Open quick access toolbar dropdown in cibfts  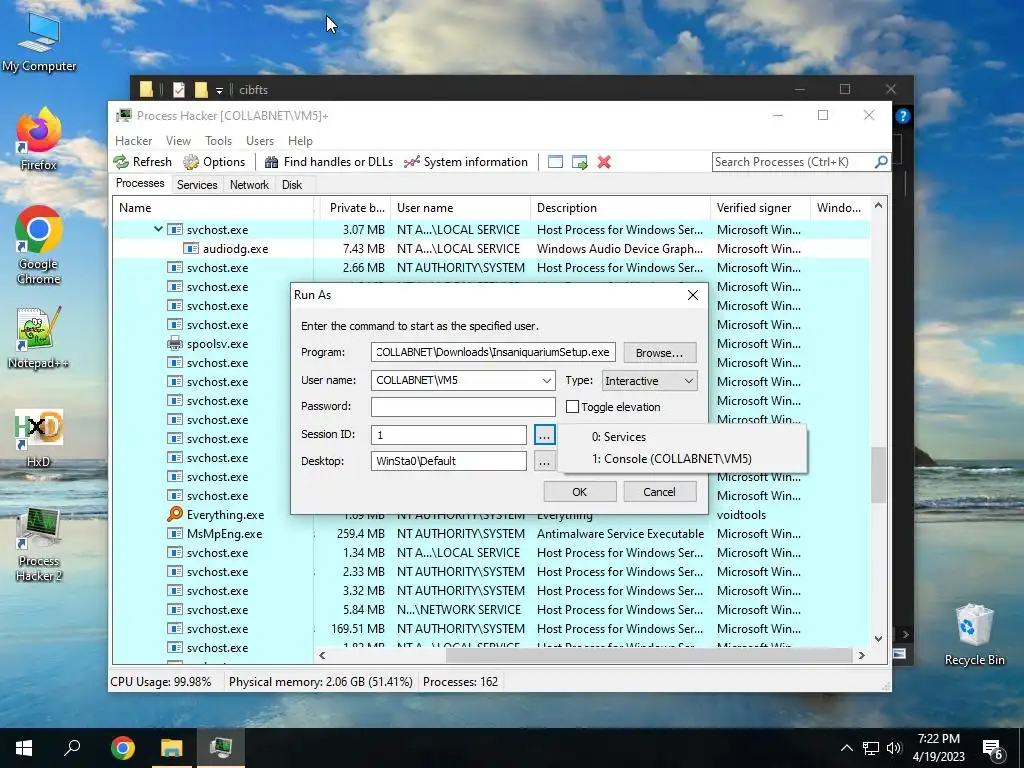pos(219,90)
